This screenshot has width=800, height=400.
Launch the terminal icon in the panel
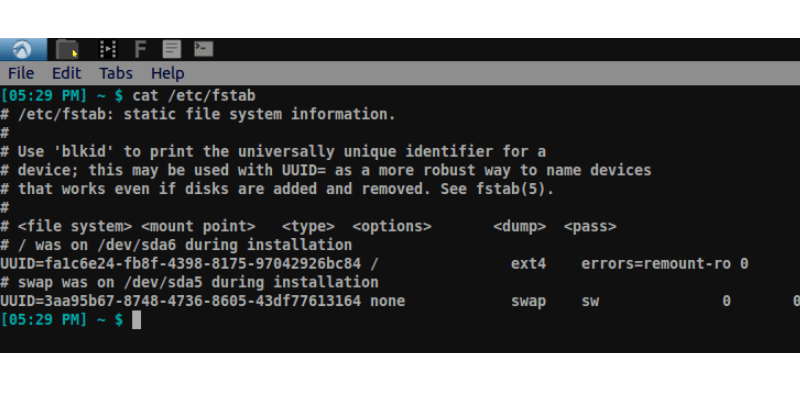(203, 49)
